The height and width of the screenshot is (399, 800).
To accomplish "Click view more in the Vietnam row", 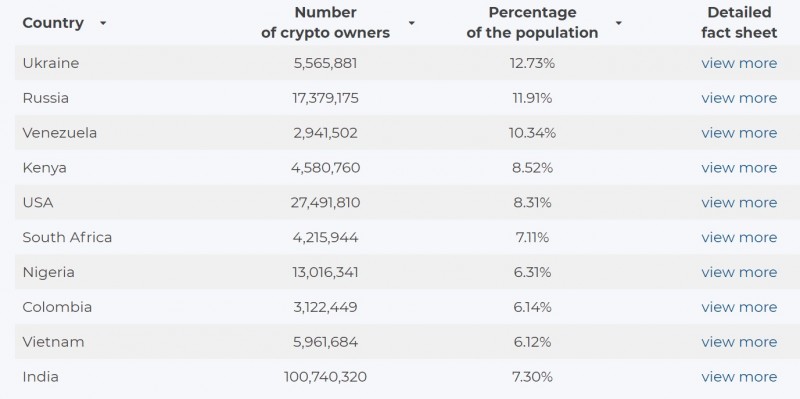I will (x=739, y=342).
